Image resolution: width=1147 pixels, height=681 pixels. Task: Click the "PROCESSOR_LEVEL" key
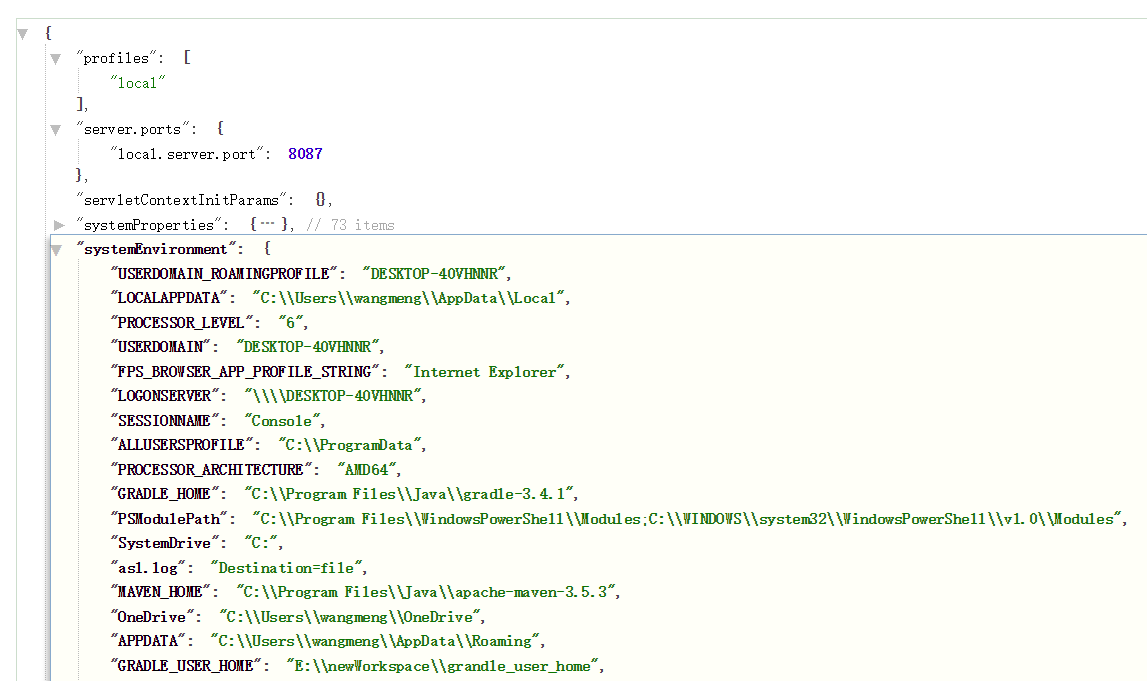[181, 323]
